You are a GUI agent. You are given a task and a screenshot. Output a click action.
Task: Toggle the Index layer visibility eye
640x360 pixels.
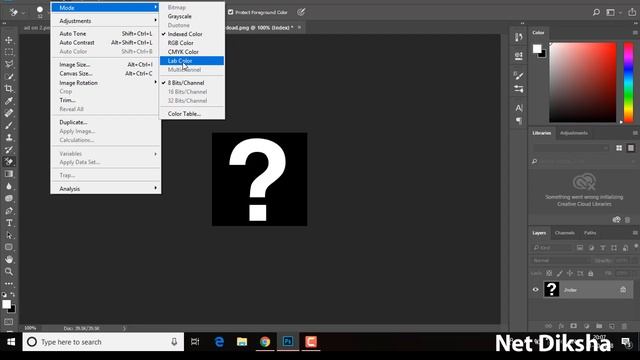click(536, 290)
